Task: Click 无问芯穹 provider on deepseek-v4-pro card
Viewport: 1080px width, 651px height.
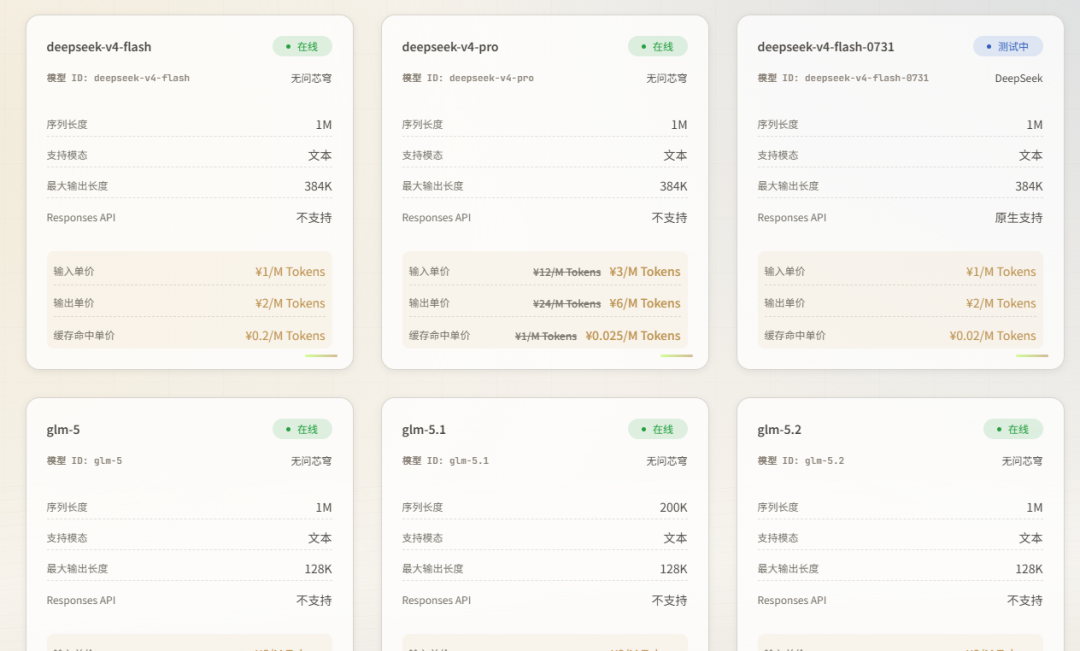Action: click(667, 78)
